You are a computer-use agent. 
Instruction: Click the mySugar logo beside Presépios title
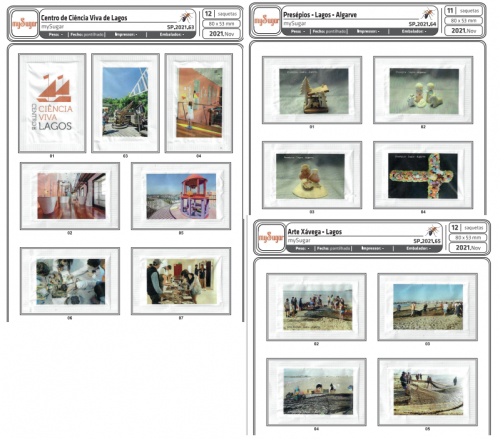point(266,21)
